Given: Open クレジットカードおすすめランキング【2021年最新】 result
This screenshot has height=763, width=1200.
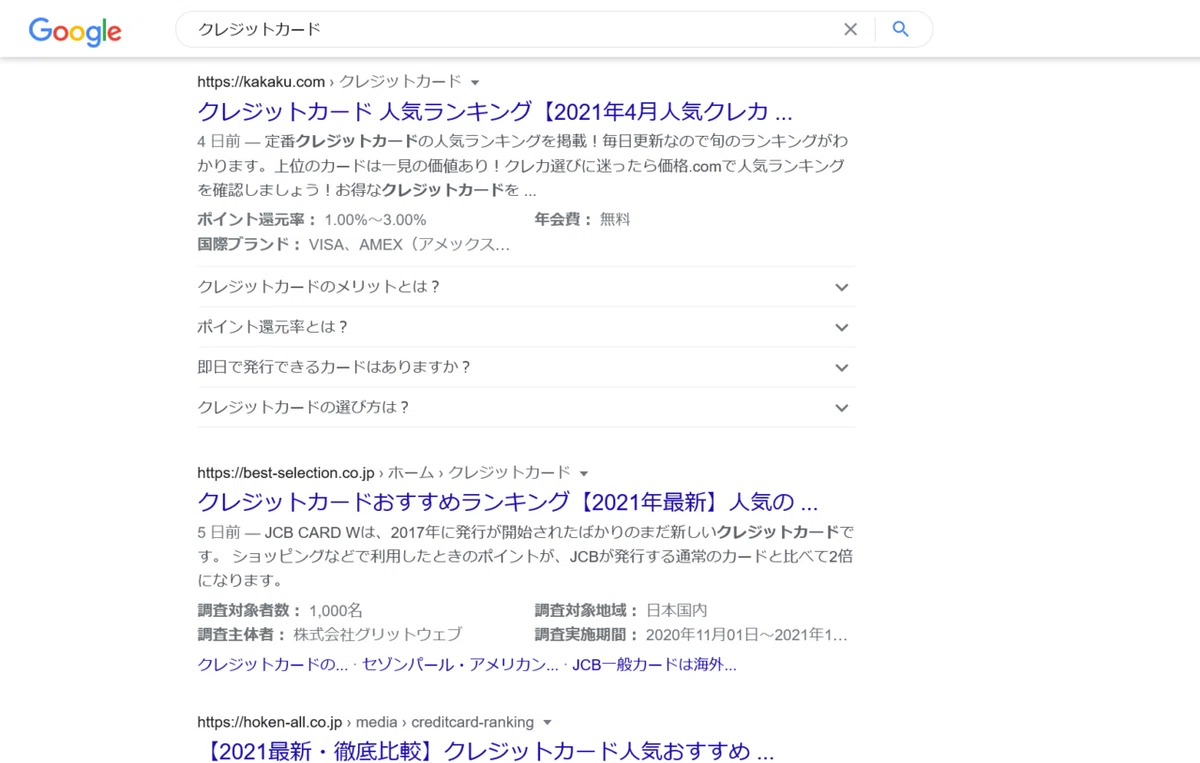Looking at the screenshot, I should click(x=508, y=501).
